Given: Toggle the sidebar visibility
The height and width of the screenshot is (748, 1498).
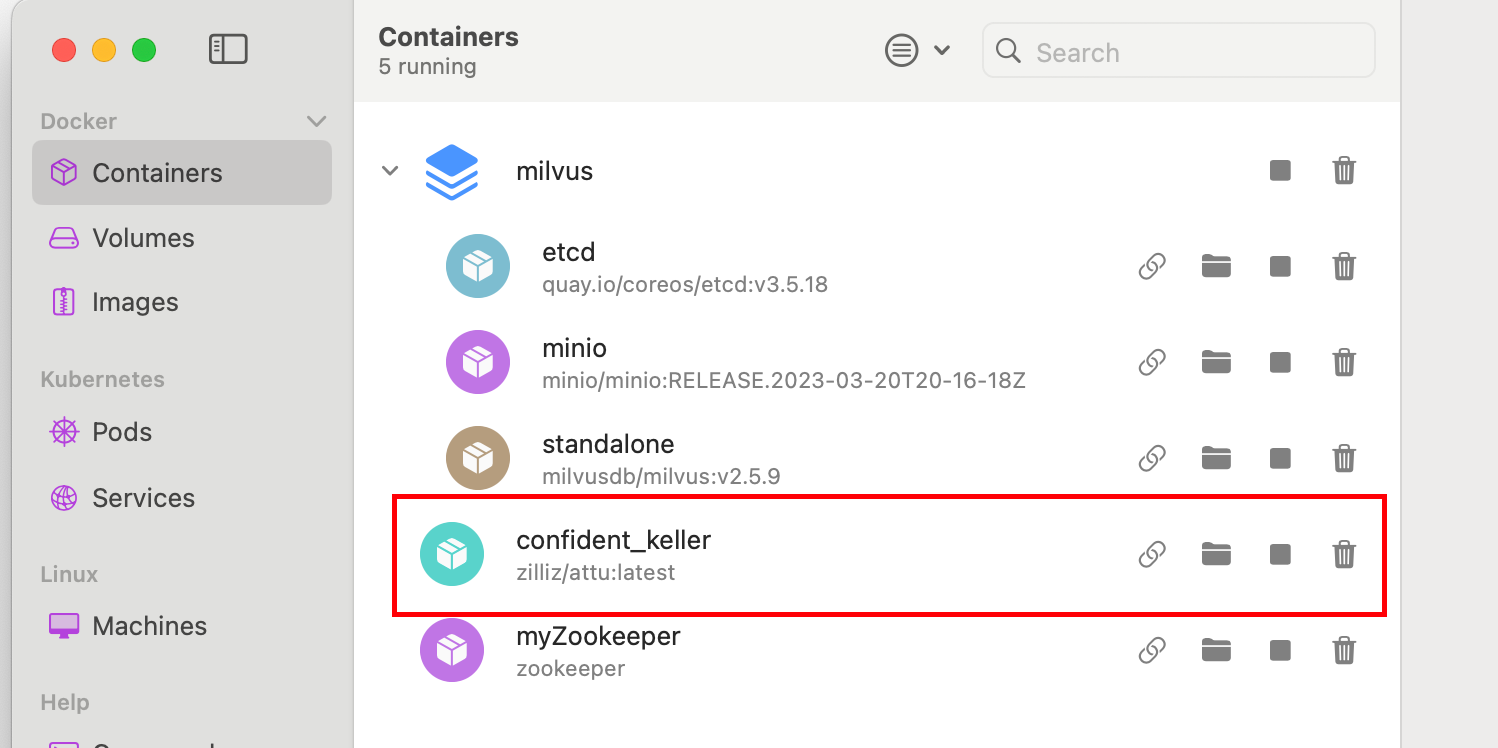Looking at the screenshot, I should (x=228, y=49).
